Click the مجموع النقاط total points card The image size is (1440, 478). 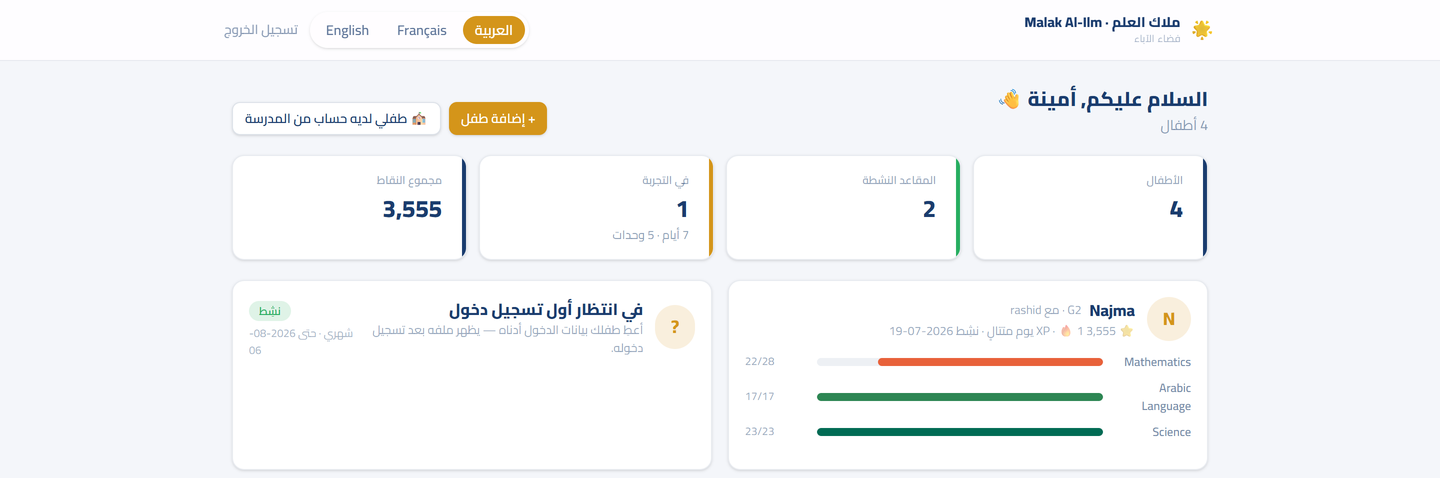[x=349, y=208]
